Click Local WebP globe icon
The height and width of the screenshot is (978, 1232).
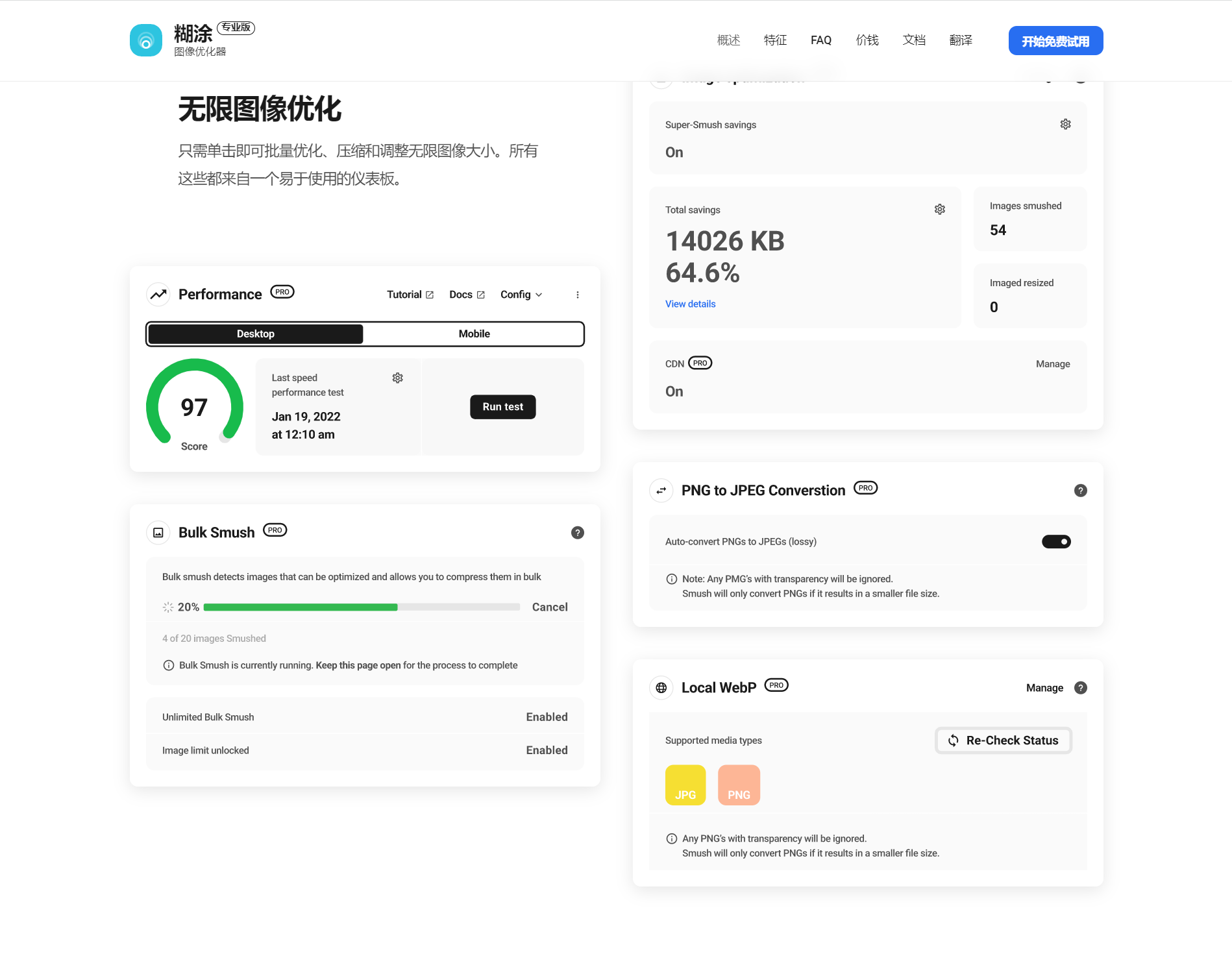[661, 688]
